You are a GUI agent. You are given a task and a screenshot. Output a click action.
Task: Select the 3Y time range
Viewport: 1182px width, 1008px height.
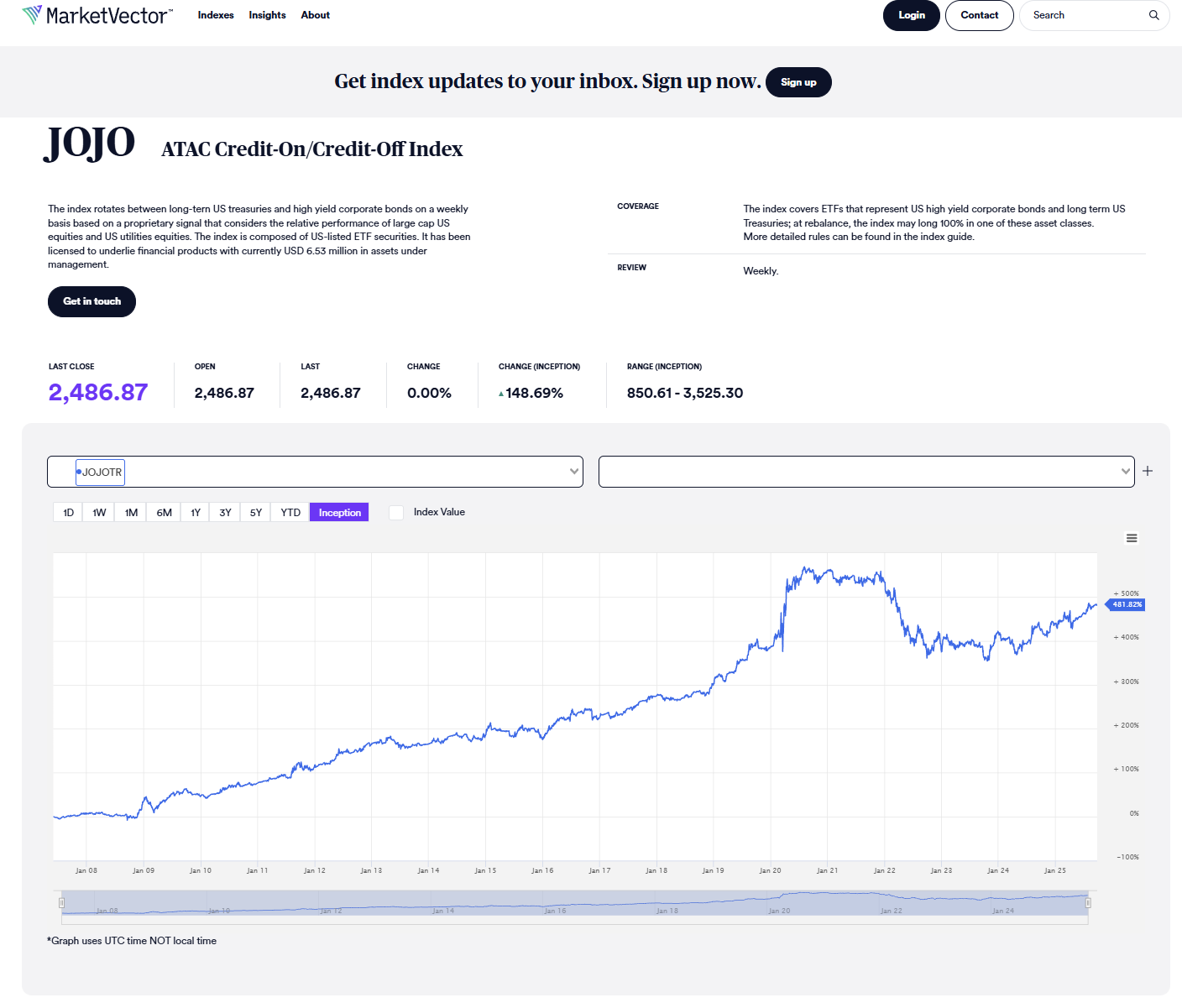tap(225, 512)
